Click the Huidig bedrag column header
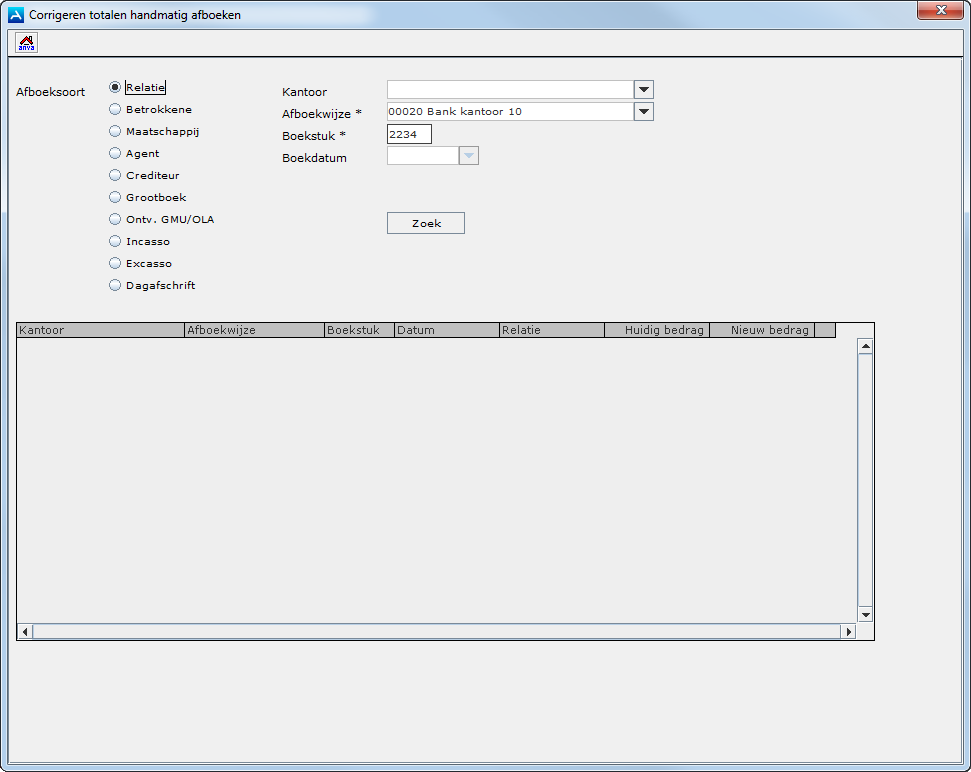Viewport: 971px width, 772px height. 656,330
